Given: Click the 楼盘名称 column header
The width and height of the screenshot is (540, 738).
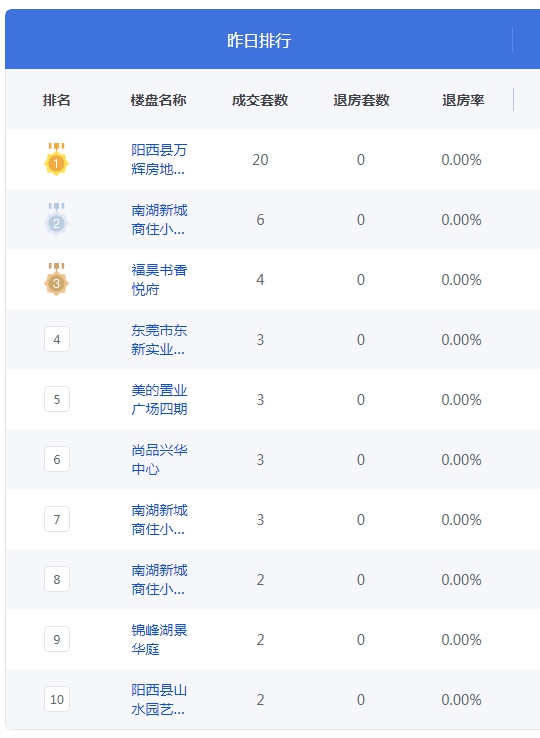Looking at the screenshot, I should [158, 100].
